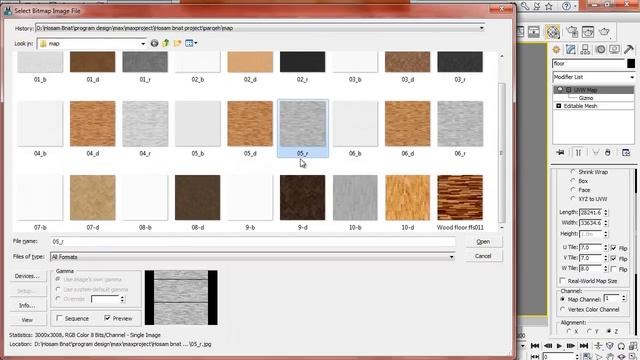This screenshot has width=640, height=360.
Task: Toggle Show End Result icon
Action: 578,152
